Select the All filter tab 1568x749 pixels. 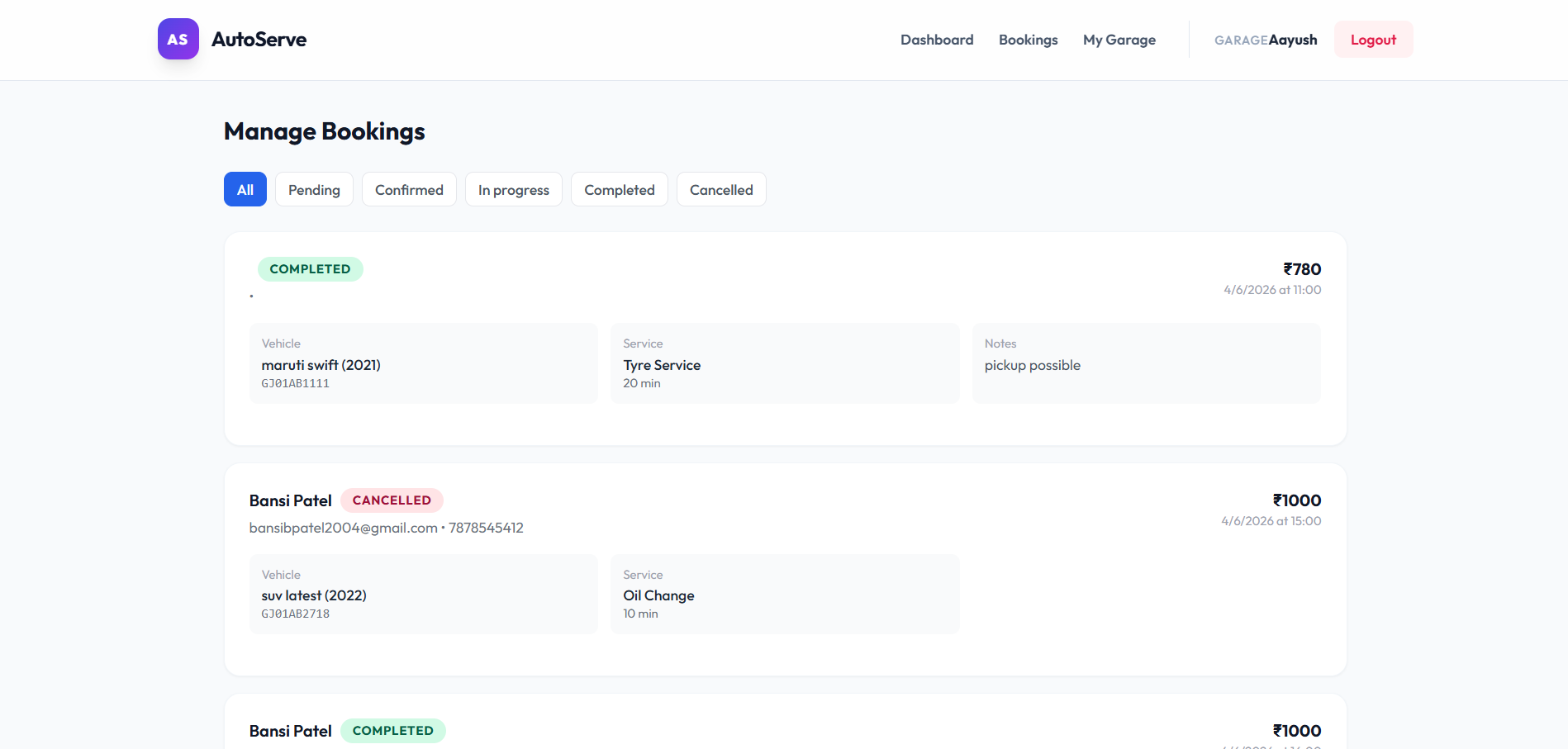coord(245,189)
